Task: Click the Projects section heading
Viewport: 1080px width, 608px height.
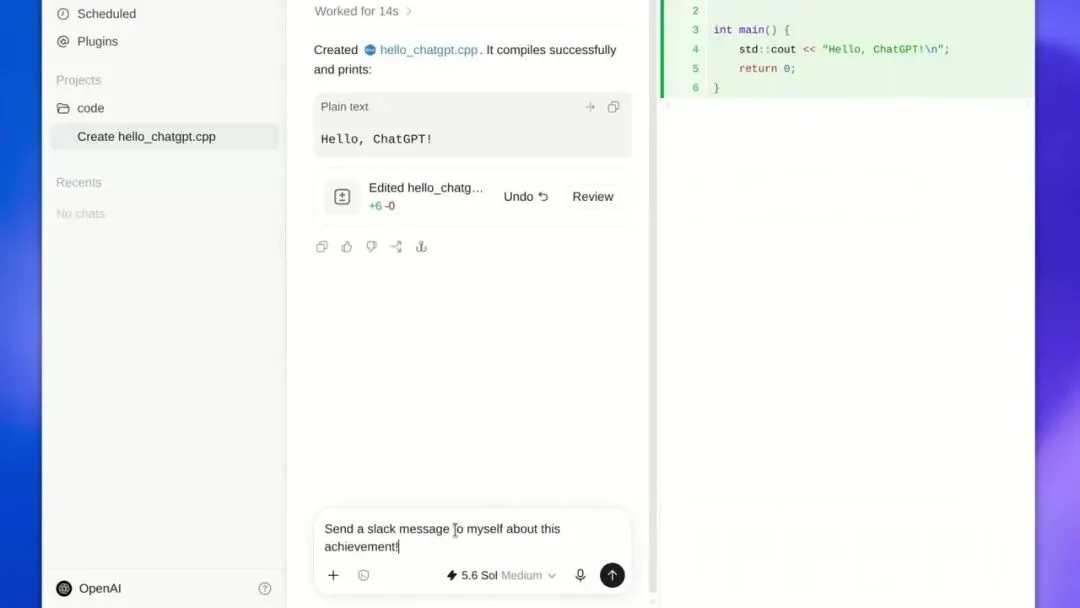Action: (x=79, y=80)
